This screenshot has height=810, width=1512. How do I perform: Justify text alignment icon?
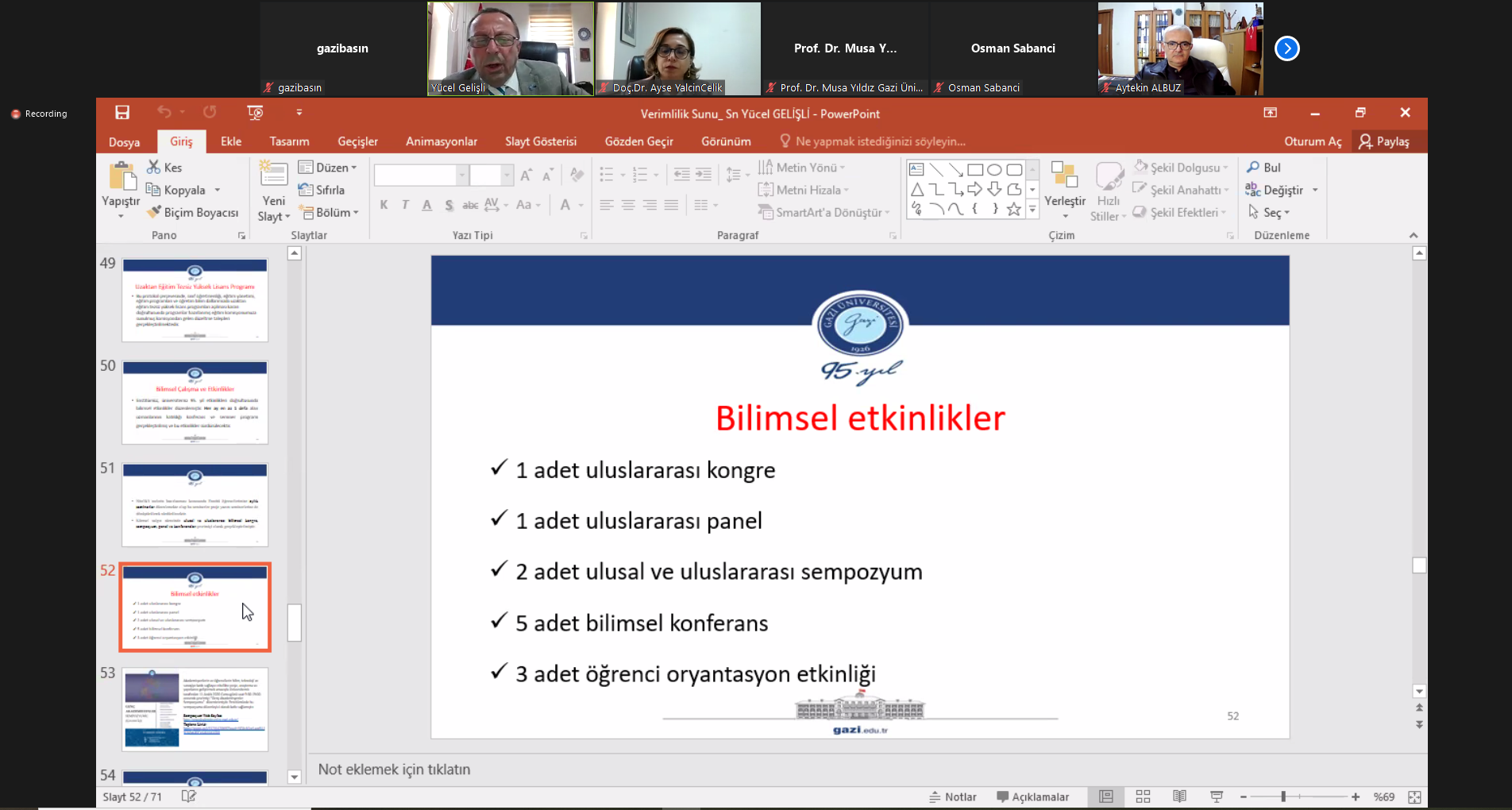coord(671,205)
